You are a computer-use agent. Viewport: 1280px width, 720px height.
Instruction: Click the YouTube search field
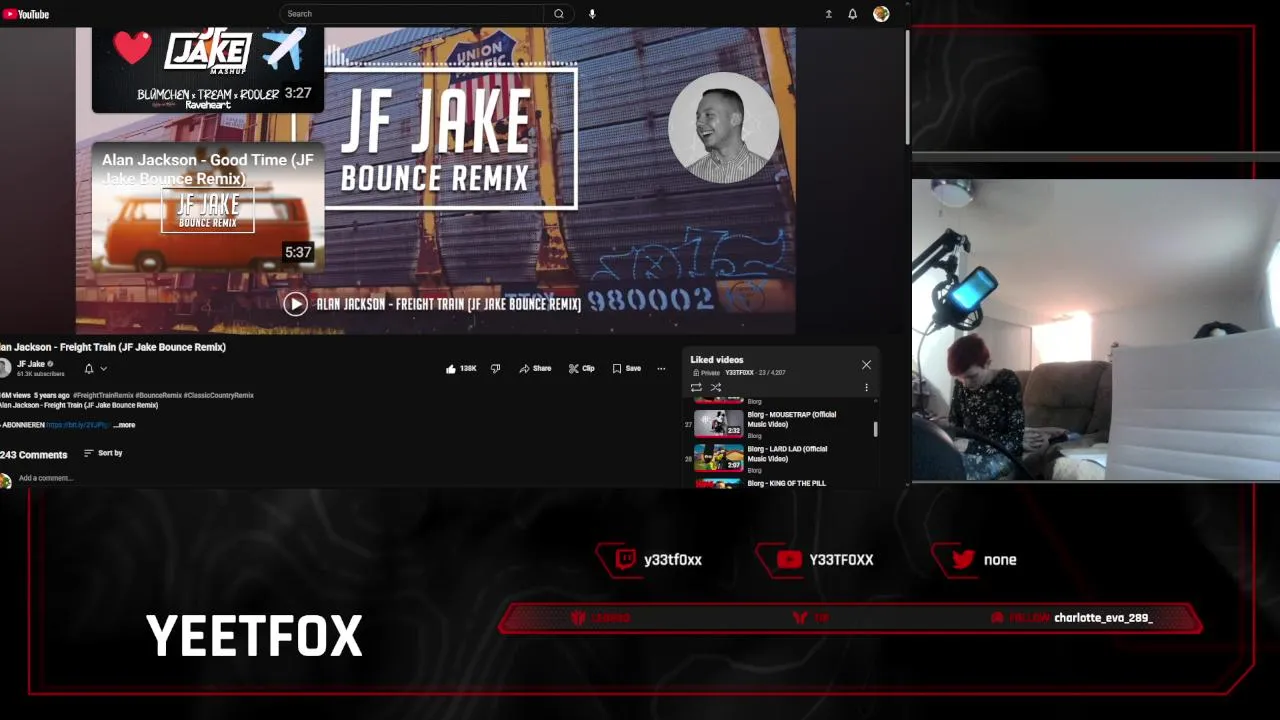[413, 14]
